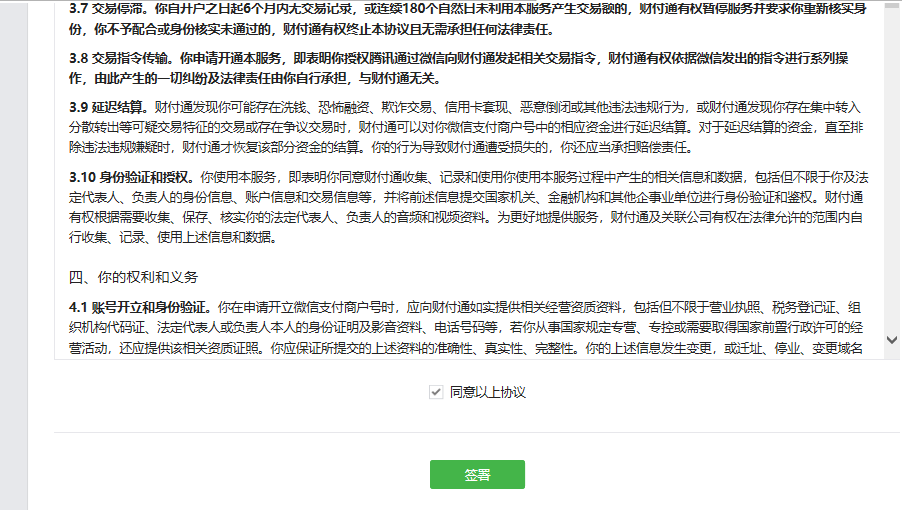Click the 四、你的权利和义务 section title
Viewport: 902px width, 510px height.
[x=133, y=277]
